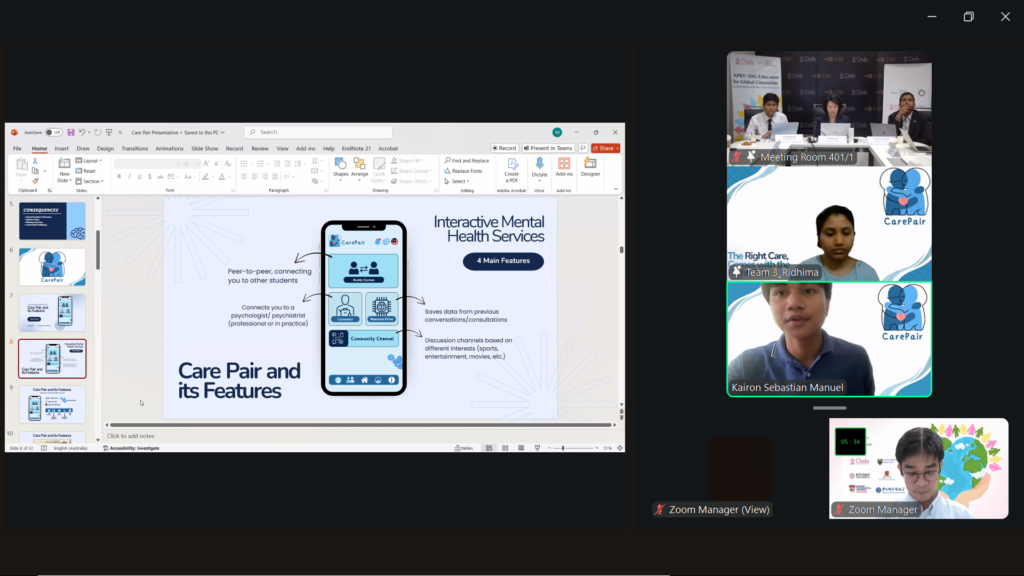Open the Slide Show ribbon tab
Screen dimensions: 1024x576
tap(204, 148)
